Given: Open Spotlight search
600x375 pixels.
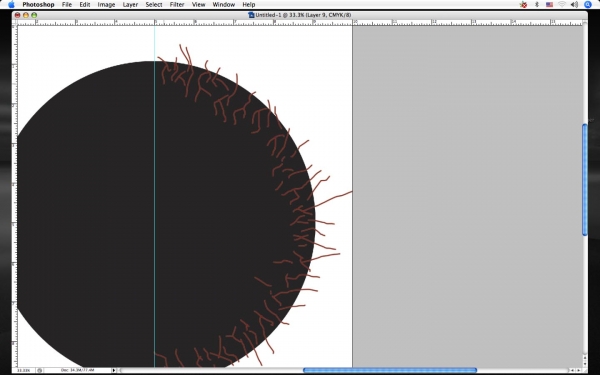Looking at the screenshot, I should 588,5.
